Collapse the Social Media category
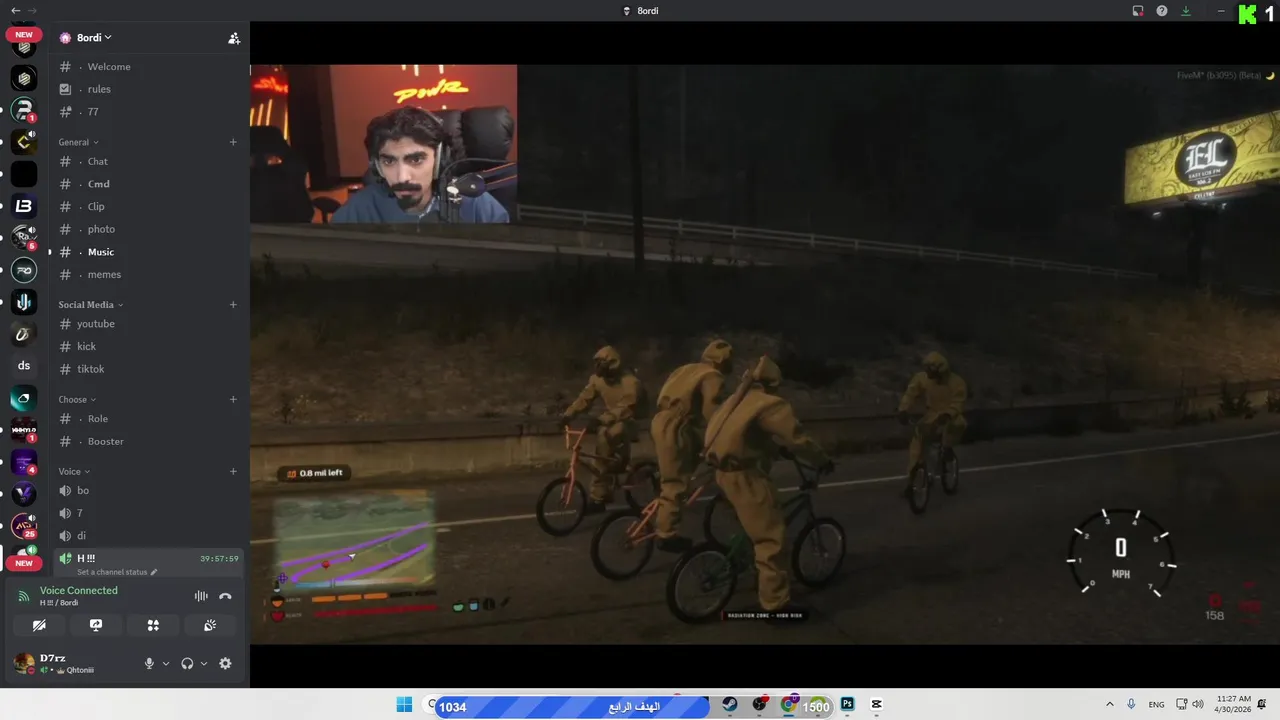 pyautogui.click(x=91, y=304)
